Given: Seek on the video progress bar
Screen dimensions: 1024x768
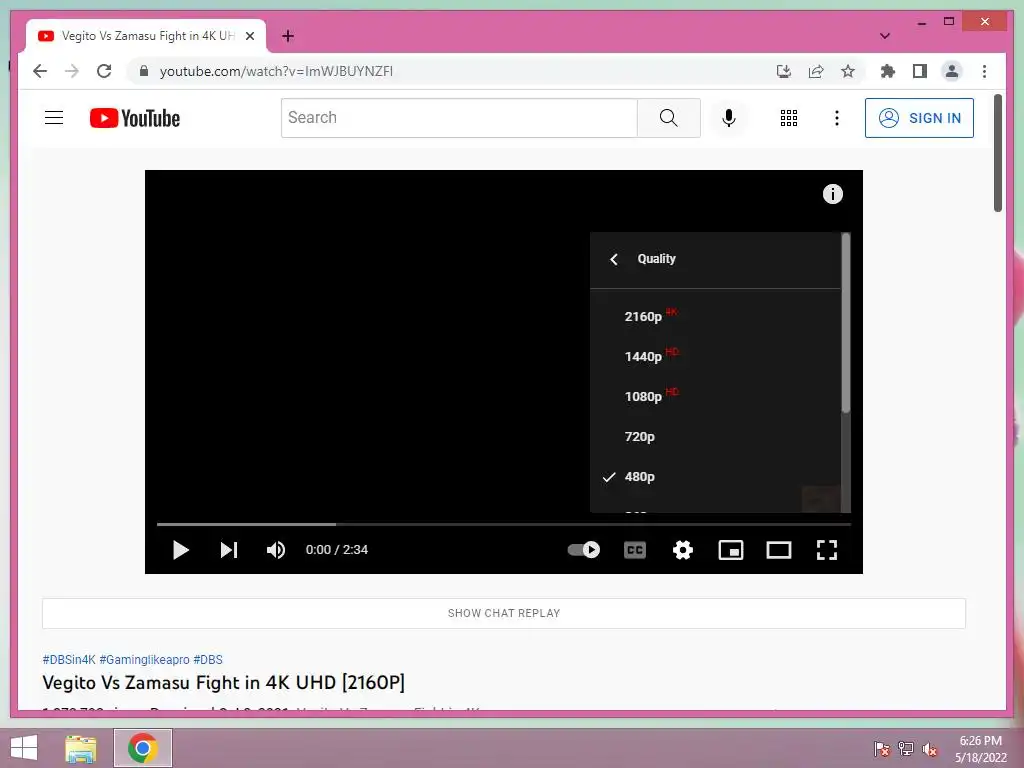Looking at the screenshot, I should click(504, 524).
